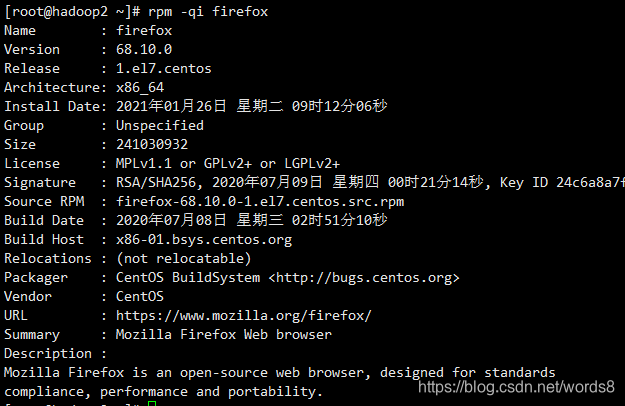Click the Install Date value line

tap(252, 106)
